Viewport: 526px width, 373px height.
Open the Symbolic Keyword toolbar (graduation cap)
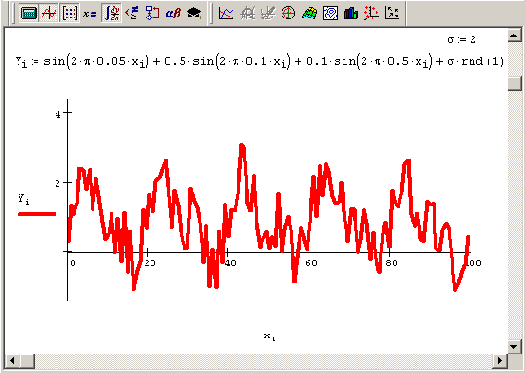click(x=194, y=13)
